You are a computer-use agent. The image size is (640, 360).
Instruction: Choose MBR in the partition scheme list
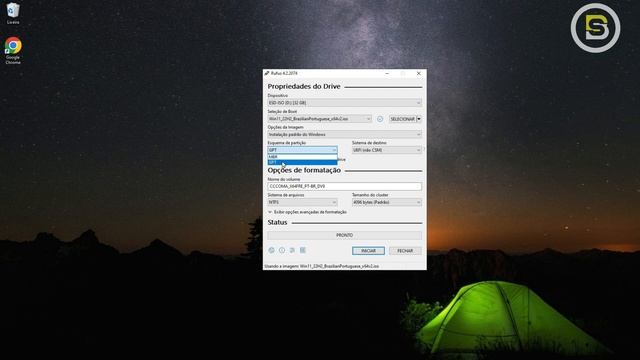pyautogui.click(x=302, y=157)
